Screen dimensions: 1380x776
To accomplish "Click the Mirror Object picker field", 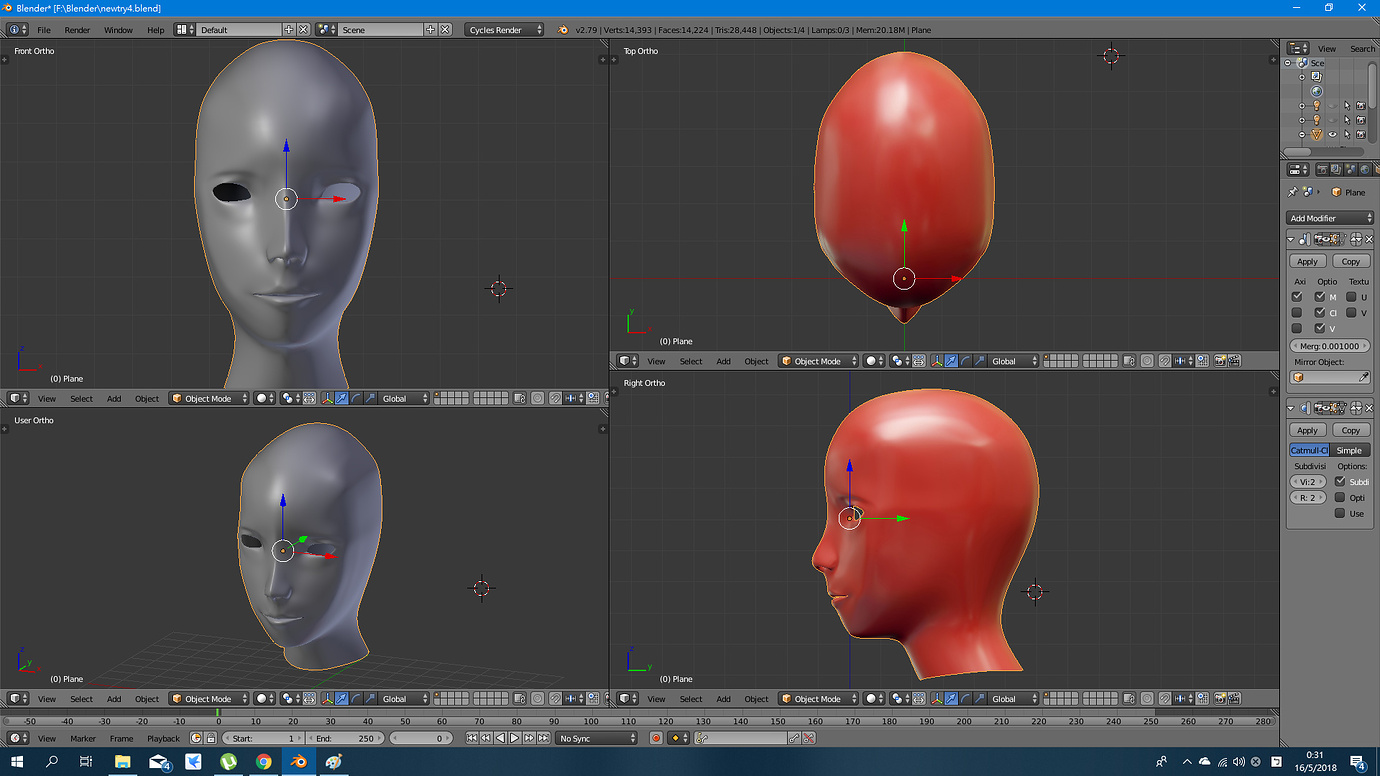I will pyautogui.click(x=1330, y=377).
